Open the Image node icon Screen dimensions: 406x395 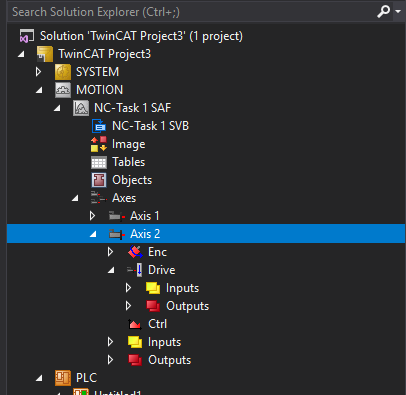click(99, 144)
